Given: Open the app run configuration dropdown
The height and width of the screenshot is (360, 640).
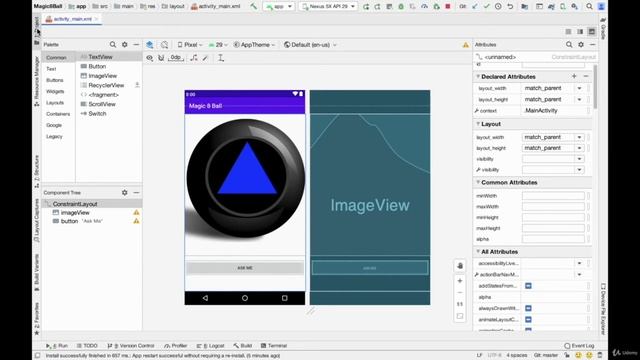Looking at the screenshot, I should 280,7.
